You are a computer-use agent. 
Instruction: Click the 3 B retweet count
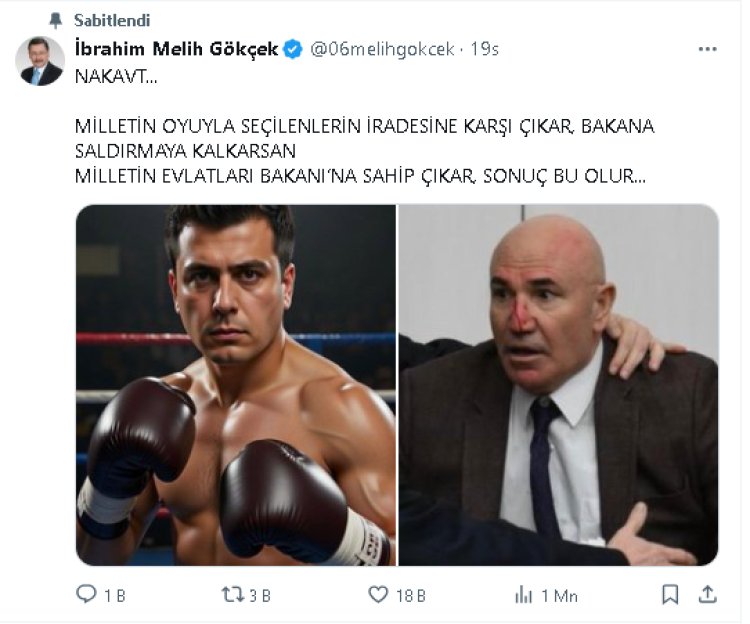[x=260, y=595]
